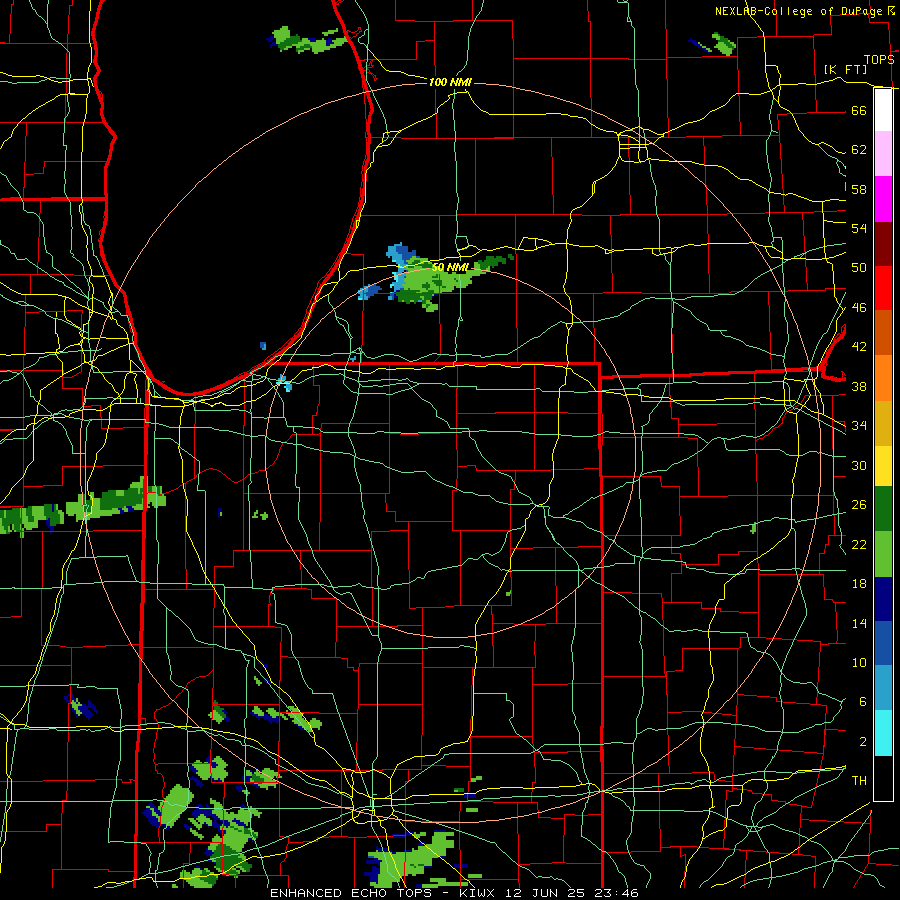The width and height of the screenshot is (900, 900).
Task: Click the 10 value on the legend
Action: [x=859, y=662]
